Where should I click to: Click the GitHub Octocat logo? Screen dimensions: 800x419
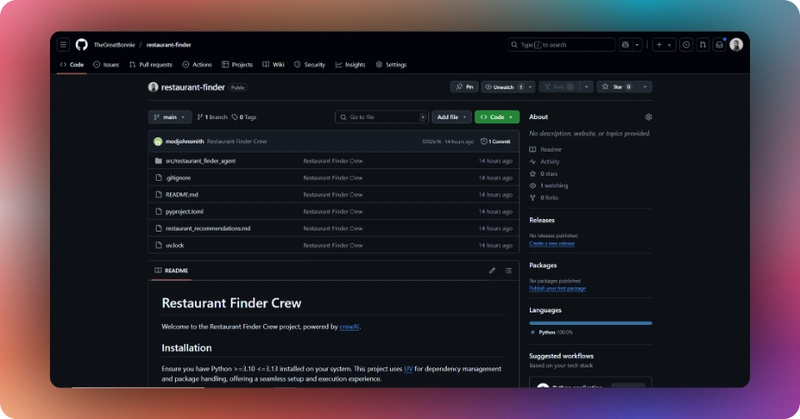pos(82,45)
